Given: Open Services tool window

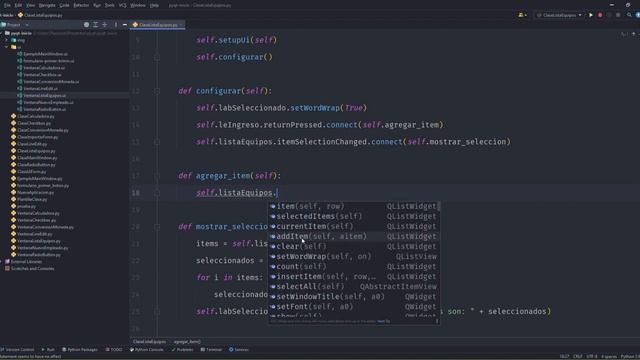Looking at the screenshot, I should [x=239, y=350].
